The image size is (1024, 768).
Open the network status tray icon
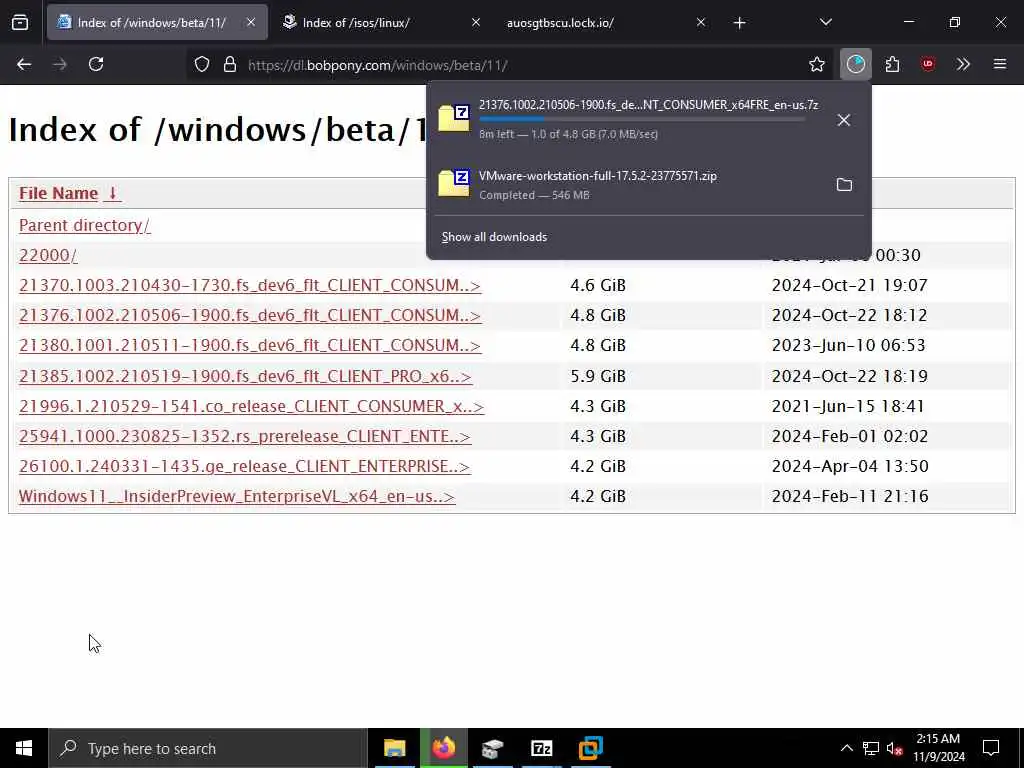click(x=871, y=748)
